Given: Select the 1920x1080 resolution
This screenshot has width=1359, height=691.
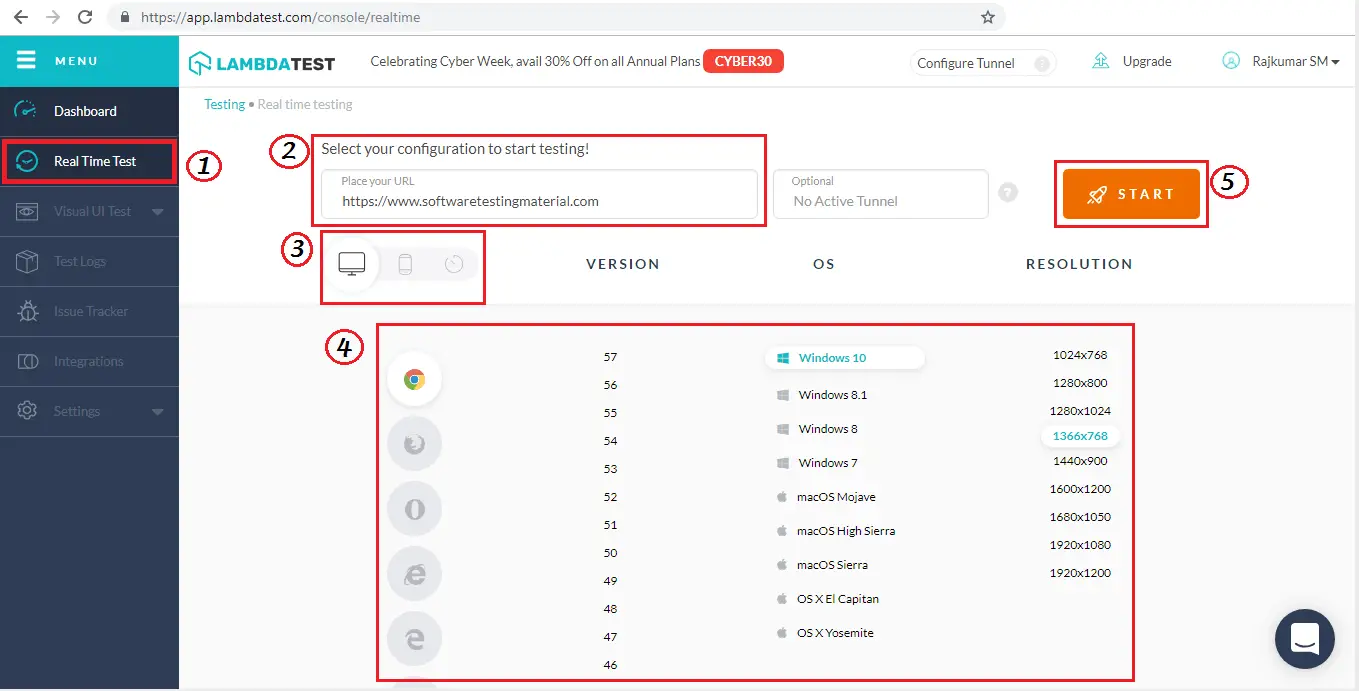Looking at the screenshot, I should tap(1080, 545).
